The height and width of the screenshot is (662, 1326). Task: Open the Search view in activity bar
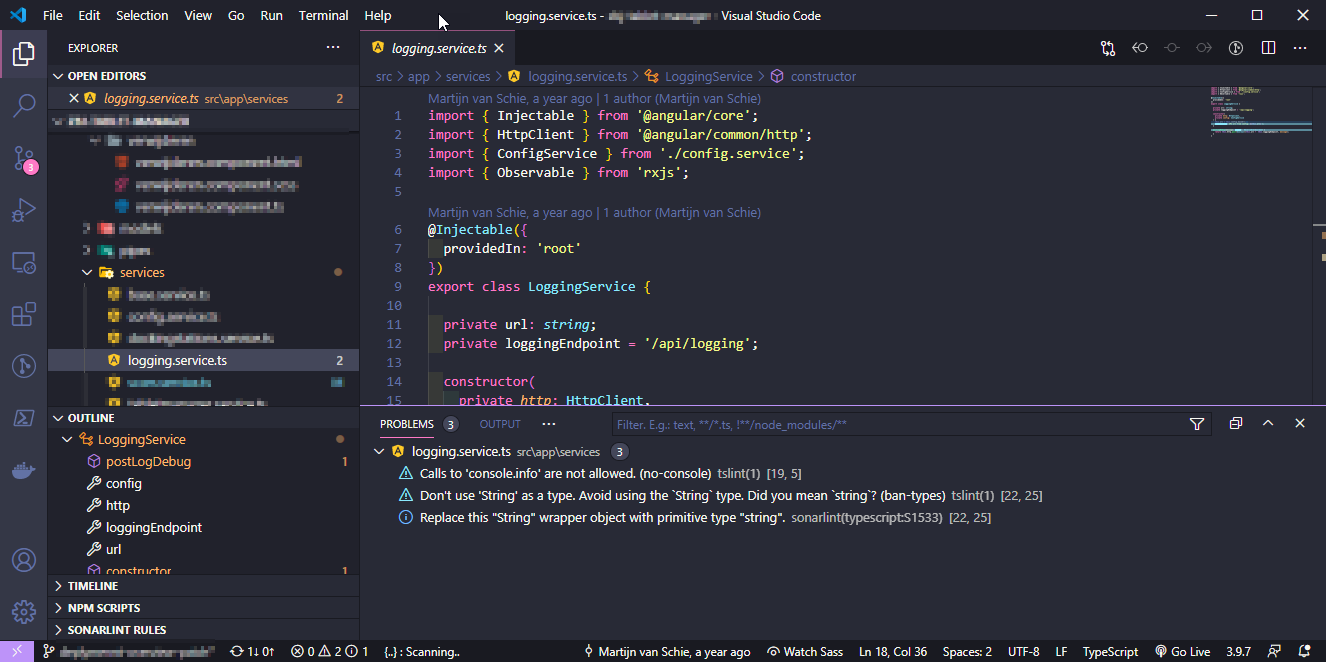tap(24, 106)
